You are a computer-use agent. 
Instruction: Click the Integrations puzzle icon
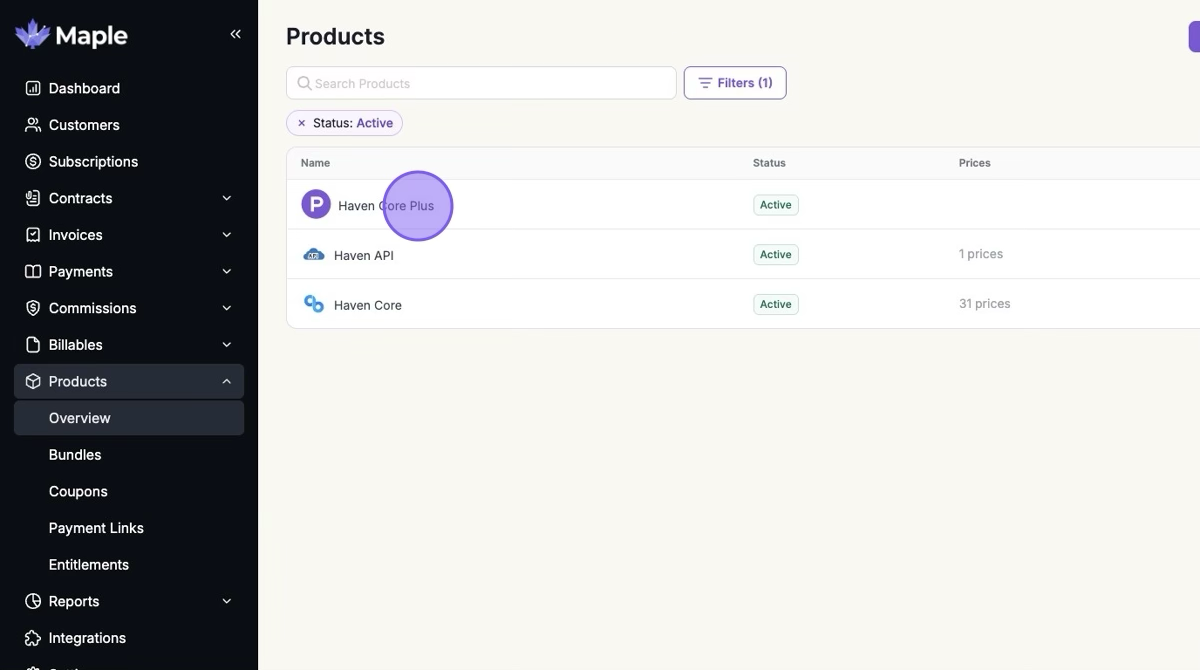point(33,638)
